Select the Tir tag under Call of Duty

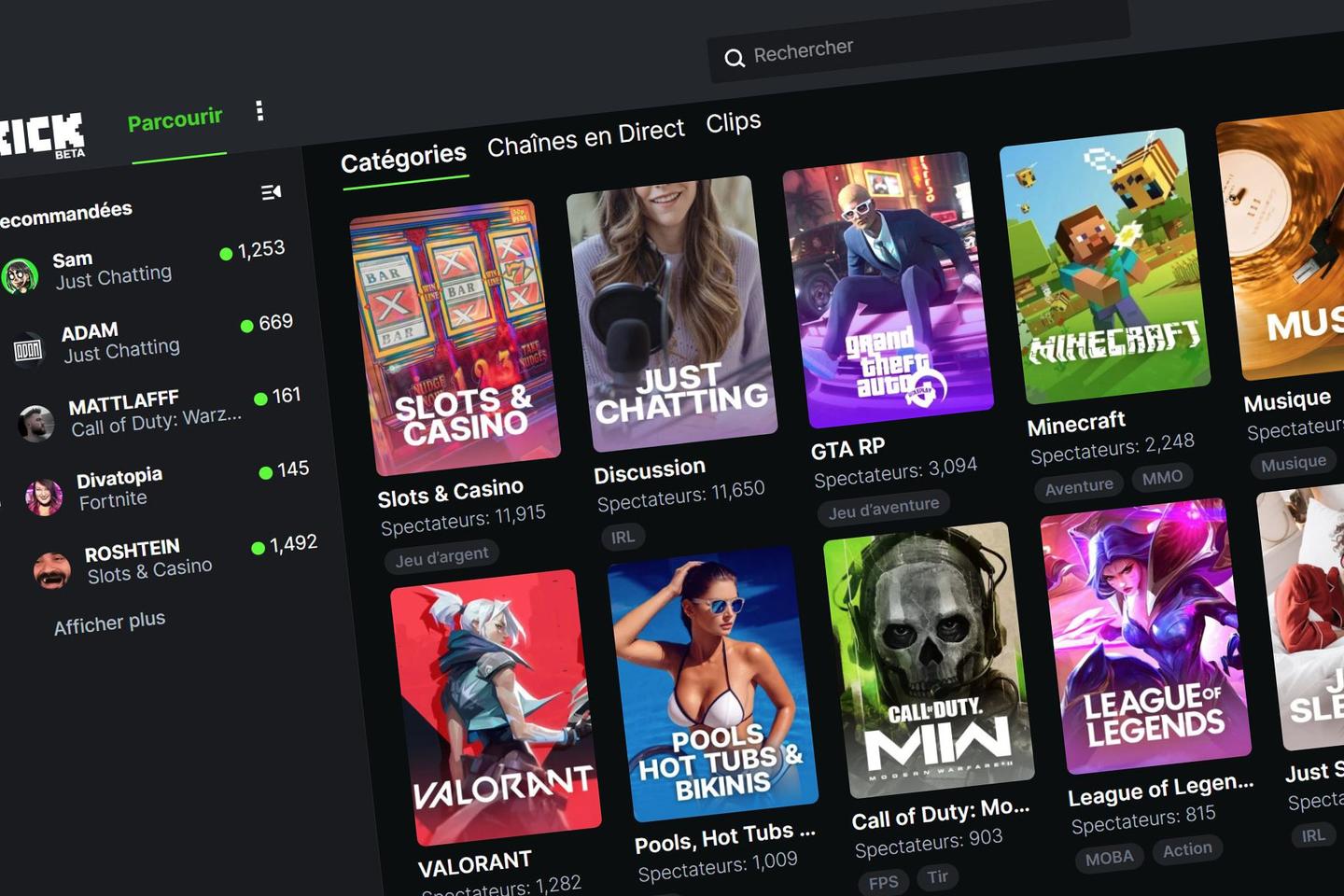[937, 875]
